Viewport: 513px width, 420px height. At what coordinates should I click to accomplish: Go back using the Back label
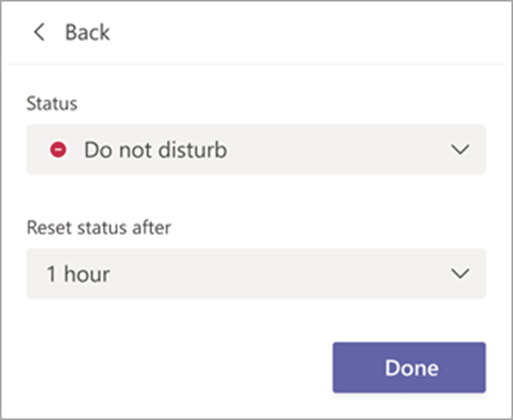(x=87, y=32)
